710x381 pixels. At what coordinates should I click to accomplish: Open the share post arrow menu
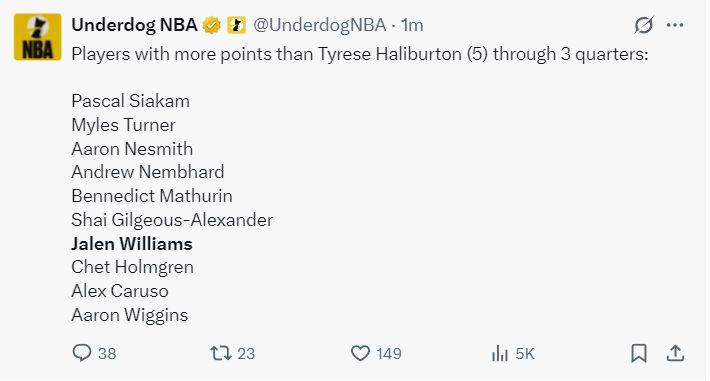675,353
